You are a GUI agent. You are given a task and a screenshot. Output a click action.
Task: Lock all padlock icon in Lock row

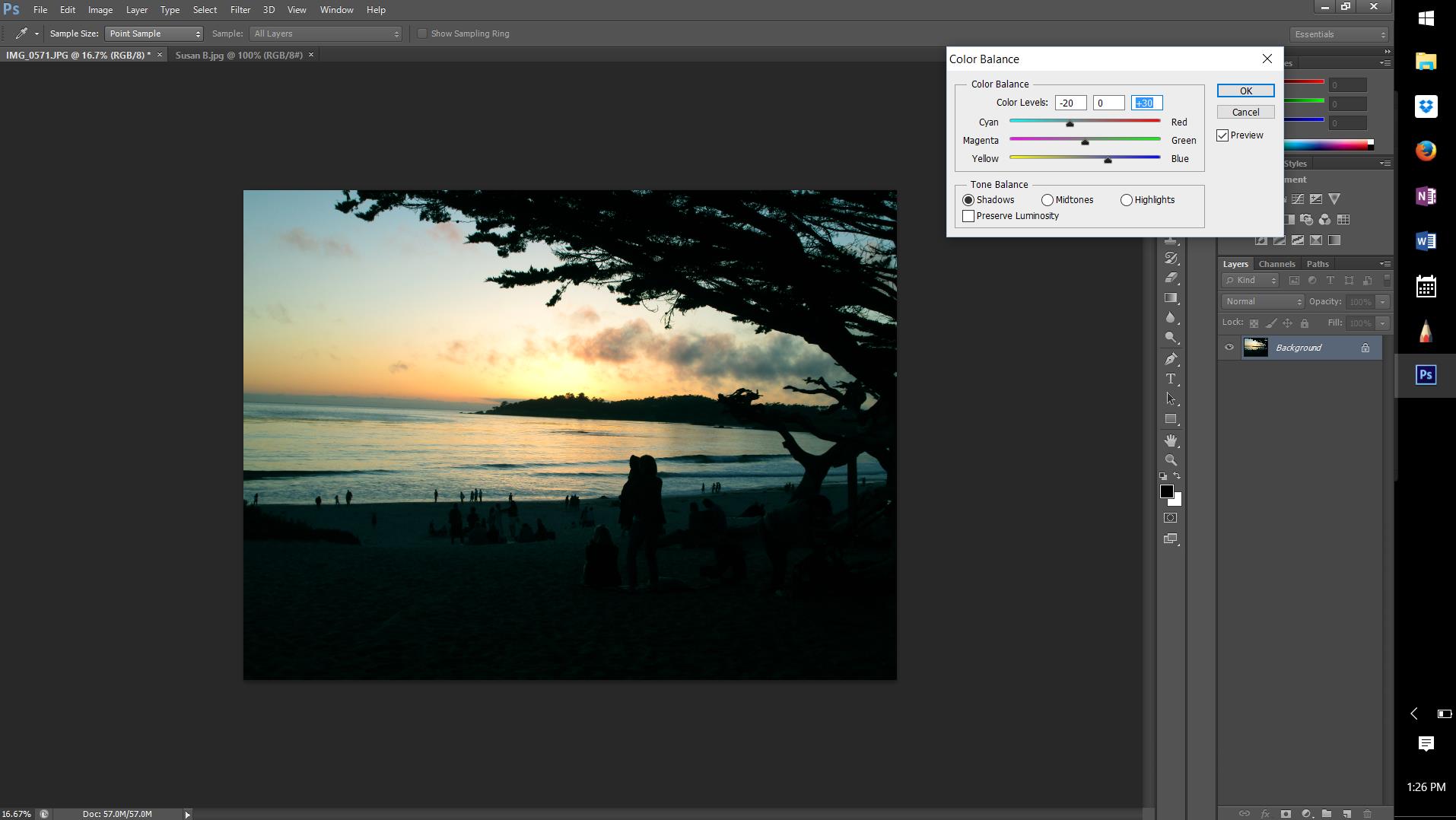1305,323
